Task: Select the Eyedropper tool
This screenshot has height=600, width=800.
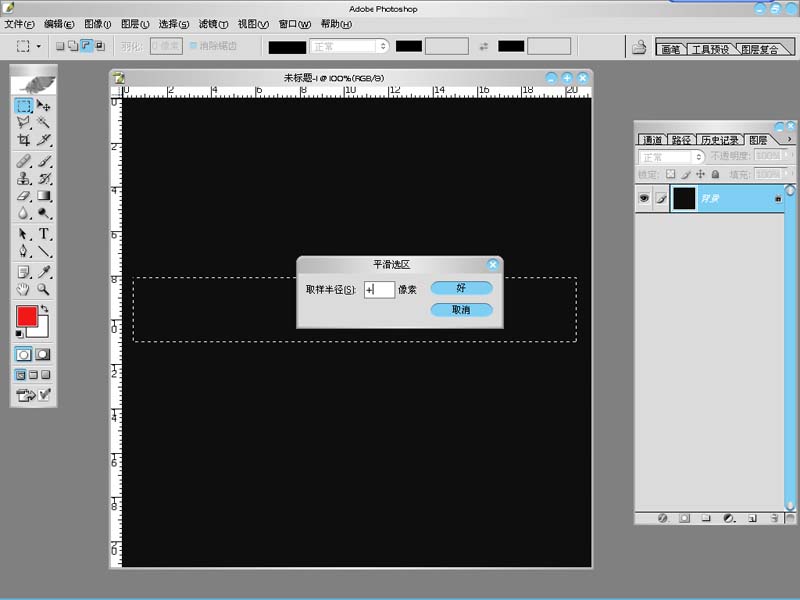Action: 44,272
